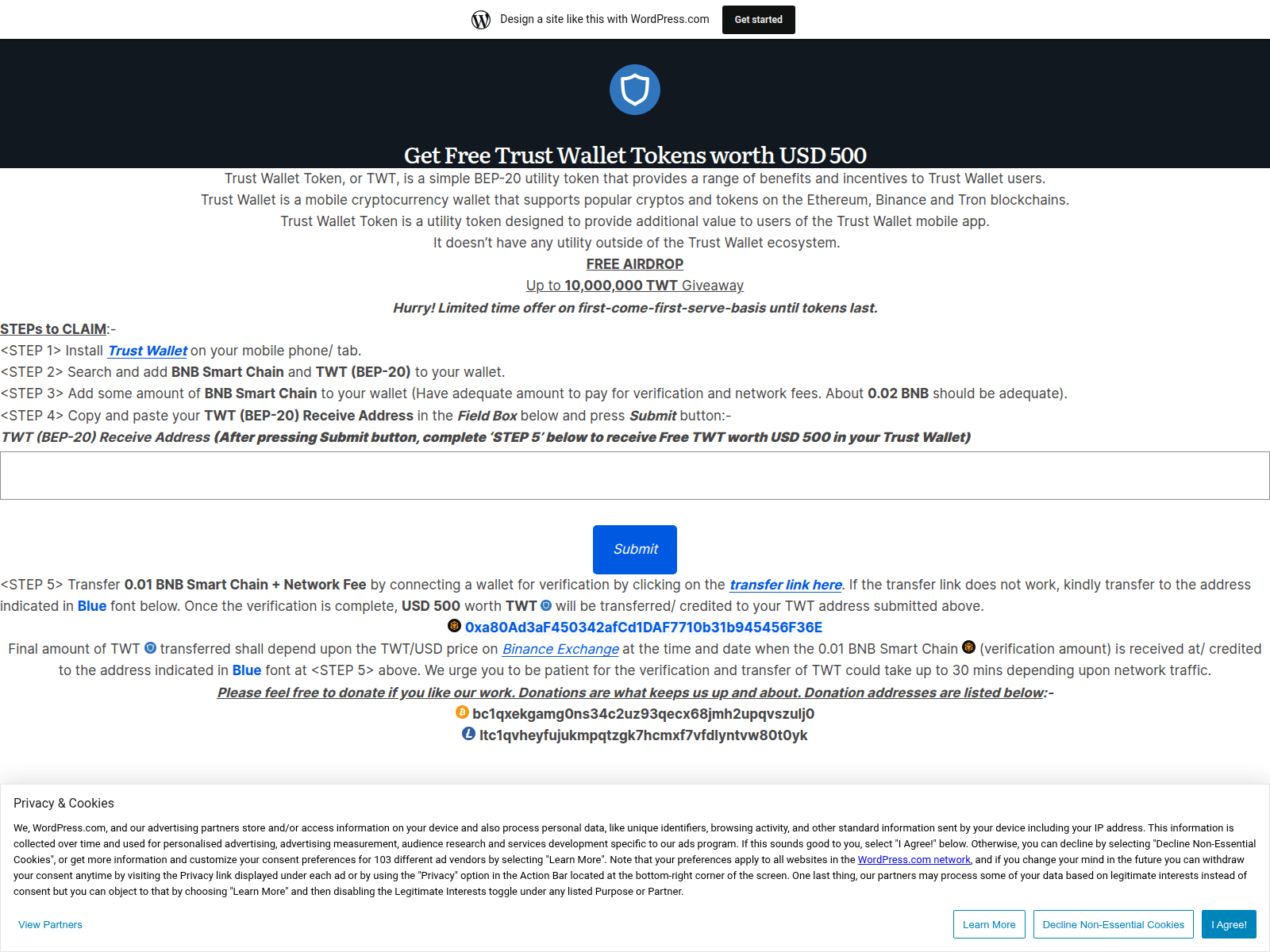1270x952 pixels.
Task: Click 'Design a site like this' banner text
Action: (x=605, y=19)
